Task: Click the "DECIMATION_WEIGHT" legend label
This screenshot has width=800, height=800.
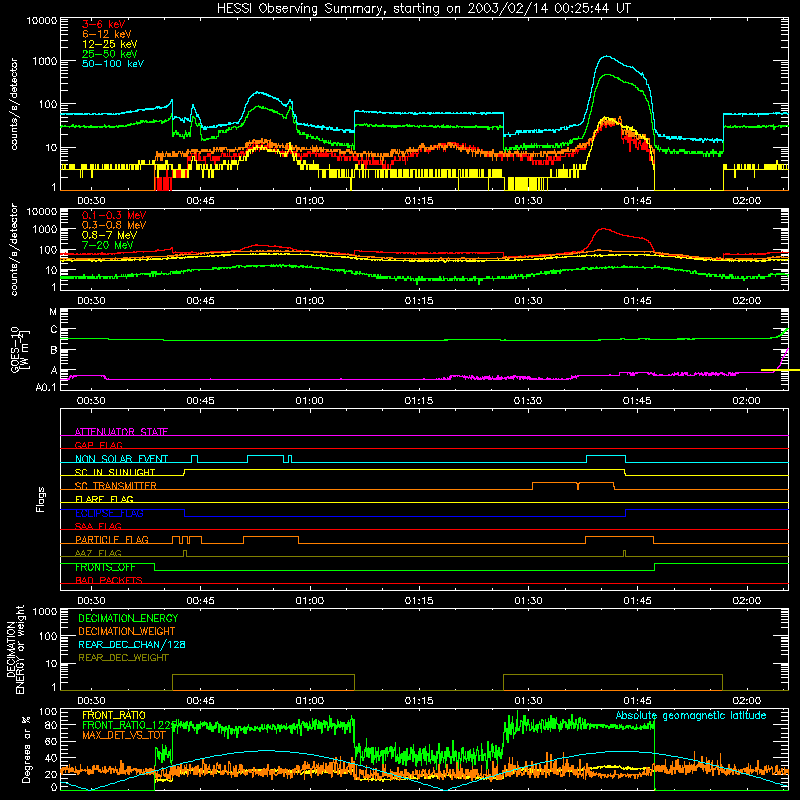Action: coord(127,631)
